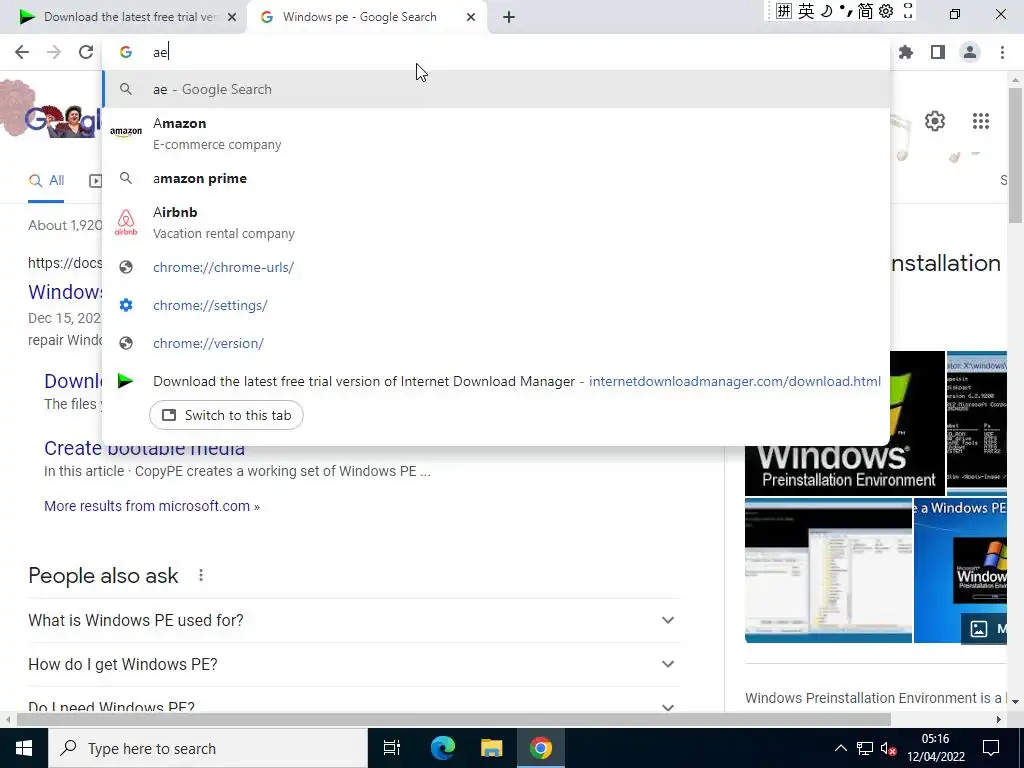Click the Chrome icon on the taskbar
The width and height of the screenshot is (1024, 768).
(541, 748)
